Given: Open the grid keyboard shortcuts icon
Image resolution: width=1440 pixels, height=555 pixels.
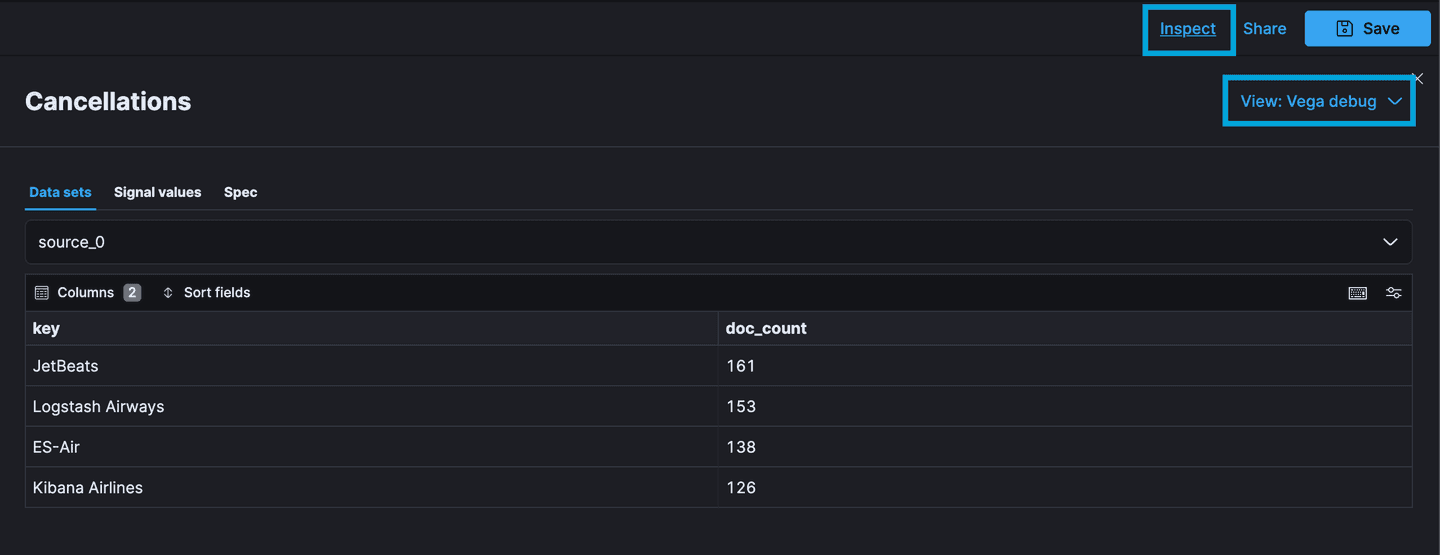Looking at the screenshot, I should 1357,293.
